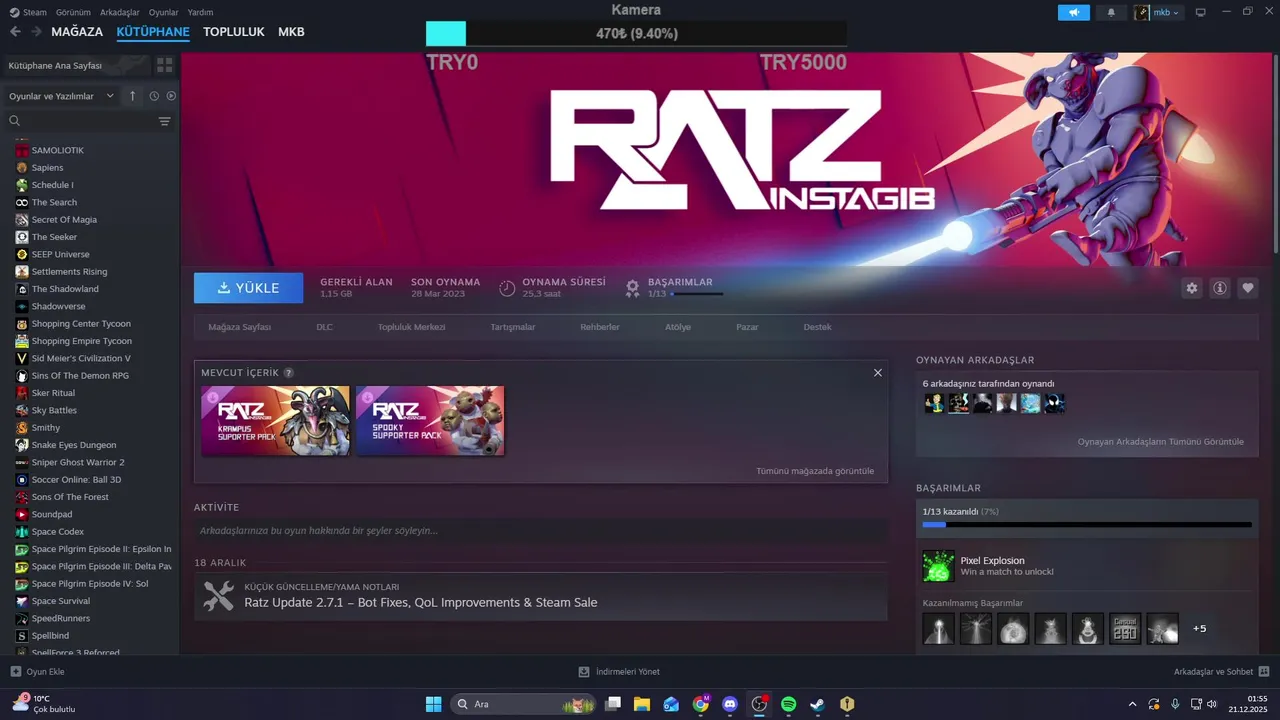Click the Krampus Supporter Pack thumbnail
The image size is (1280, 720).
[x=275, y=421]
